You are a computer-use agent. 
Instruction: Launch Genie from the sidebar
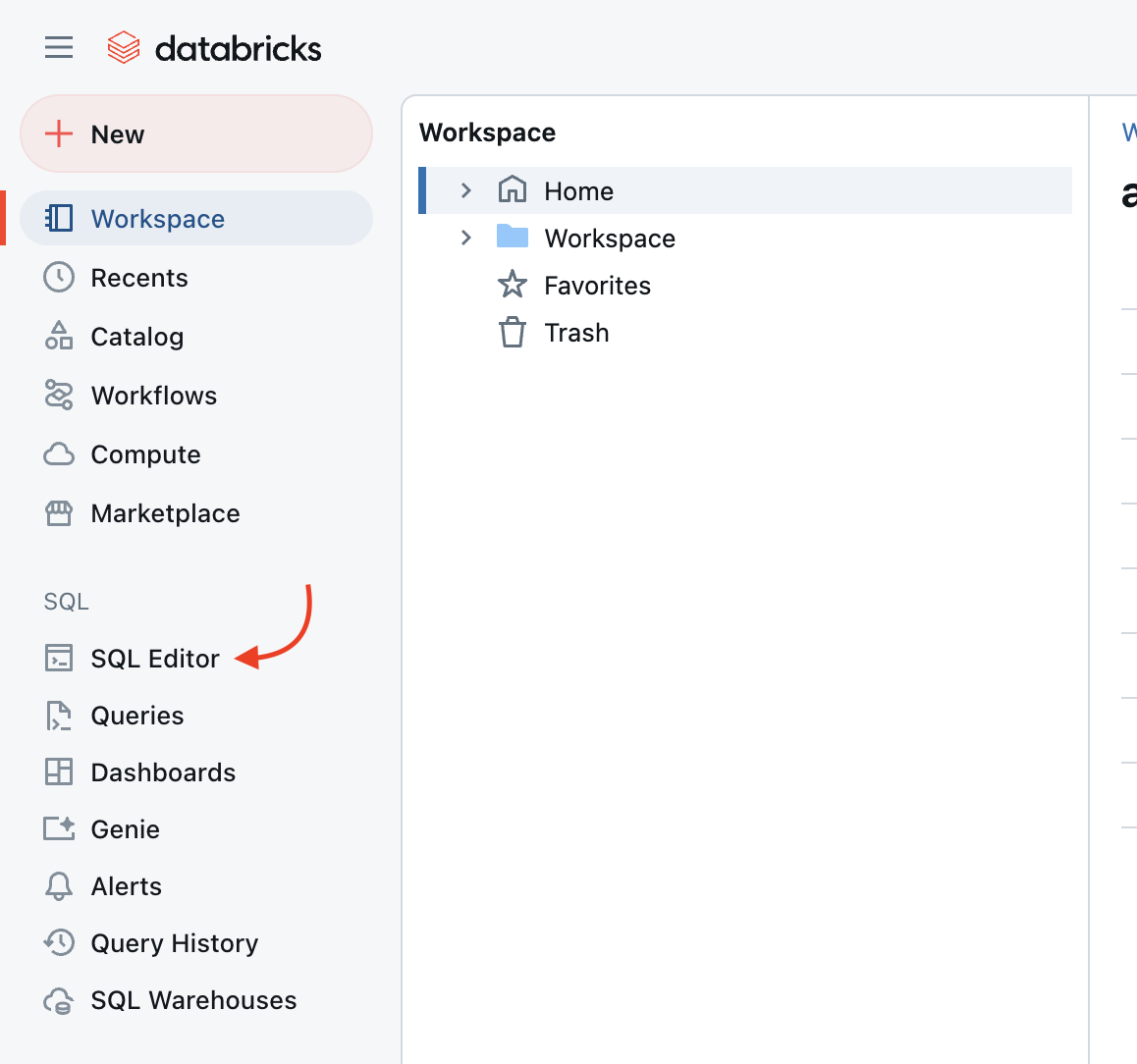point(125,828)
